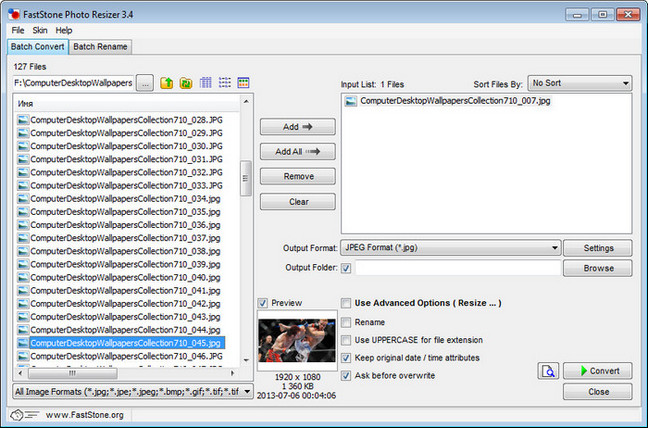Image resolution: width=648 pixels, height=428 pixels.
Task: Click highlighted ComputerDesktopWallpapersCollection710_045.jpg
Action: (x=126, y=343)
